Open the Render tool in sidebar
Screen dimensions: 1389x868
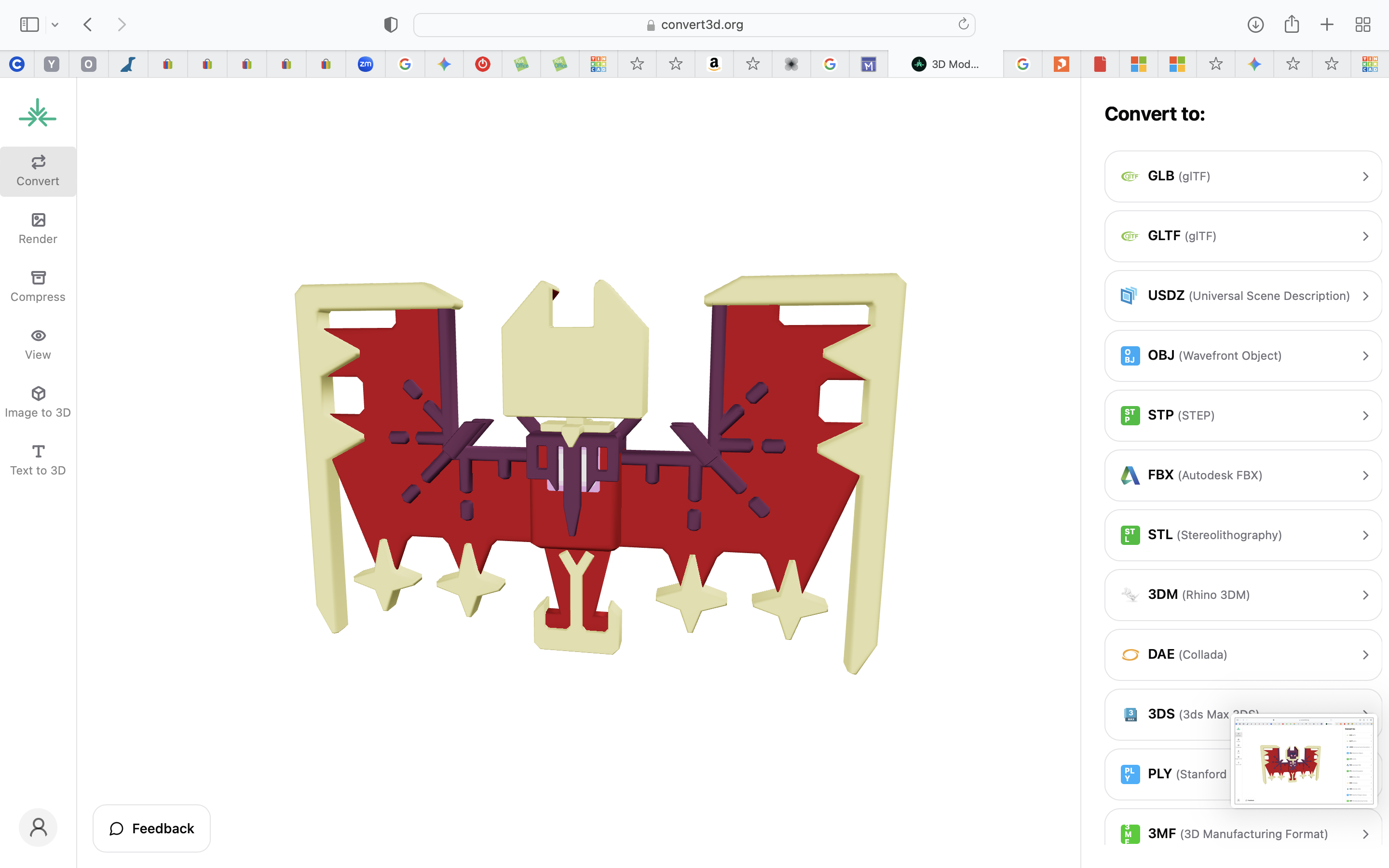38,229
